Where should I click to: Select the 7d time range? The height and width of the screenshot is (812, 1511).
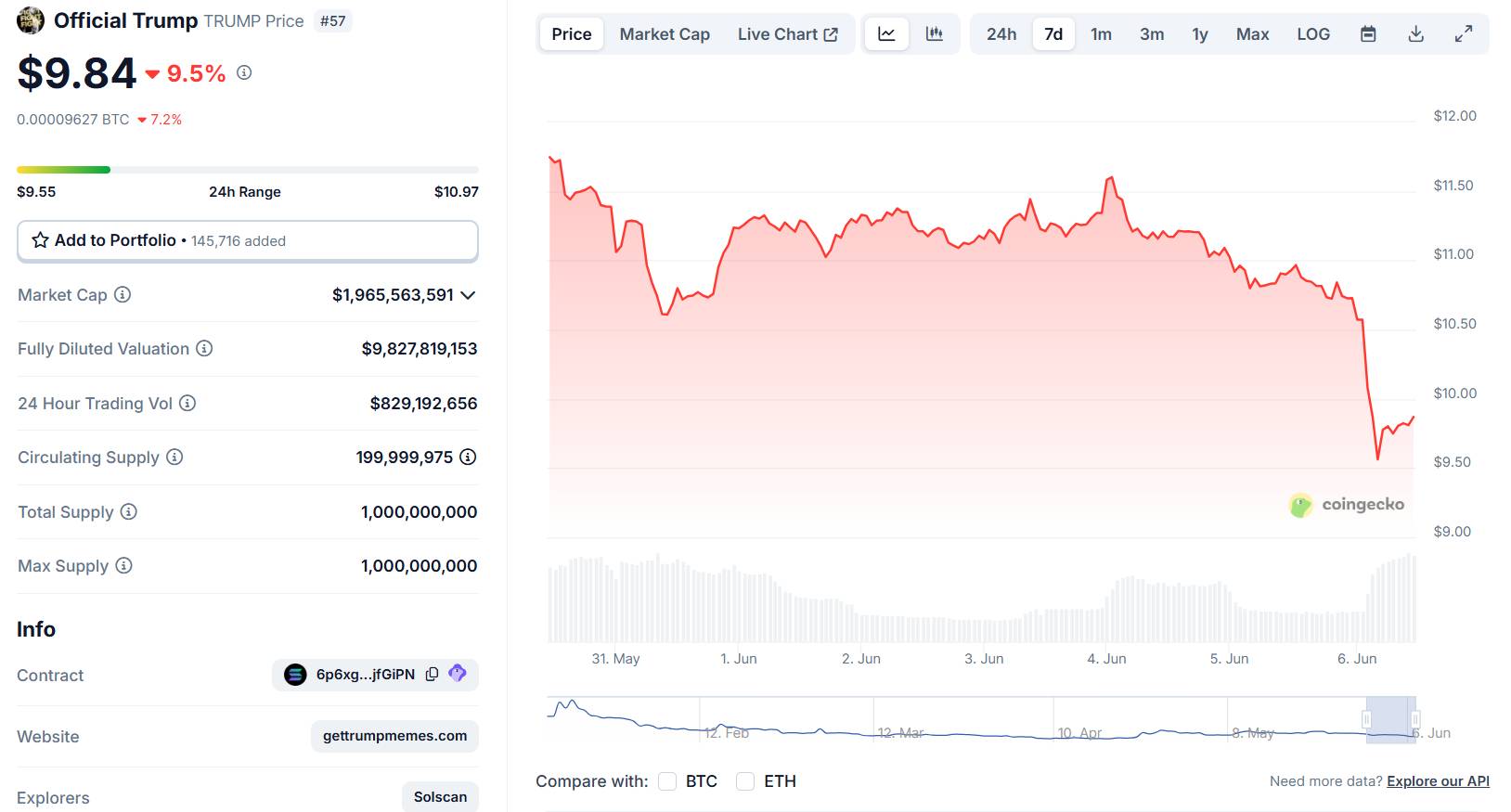1053,34
